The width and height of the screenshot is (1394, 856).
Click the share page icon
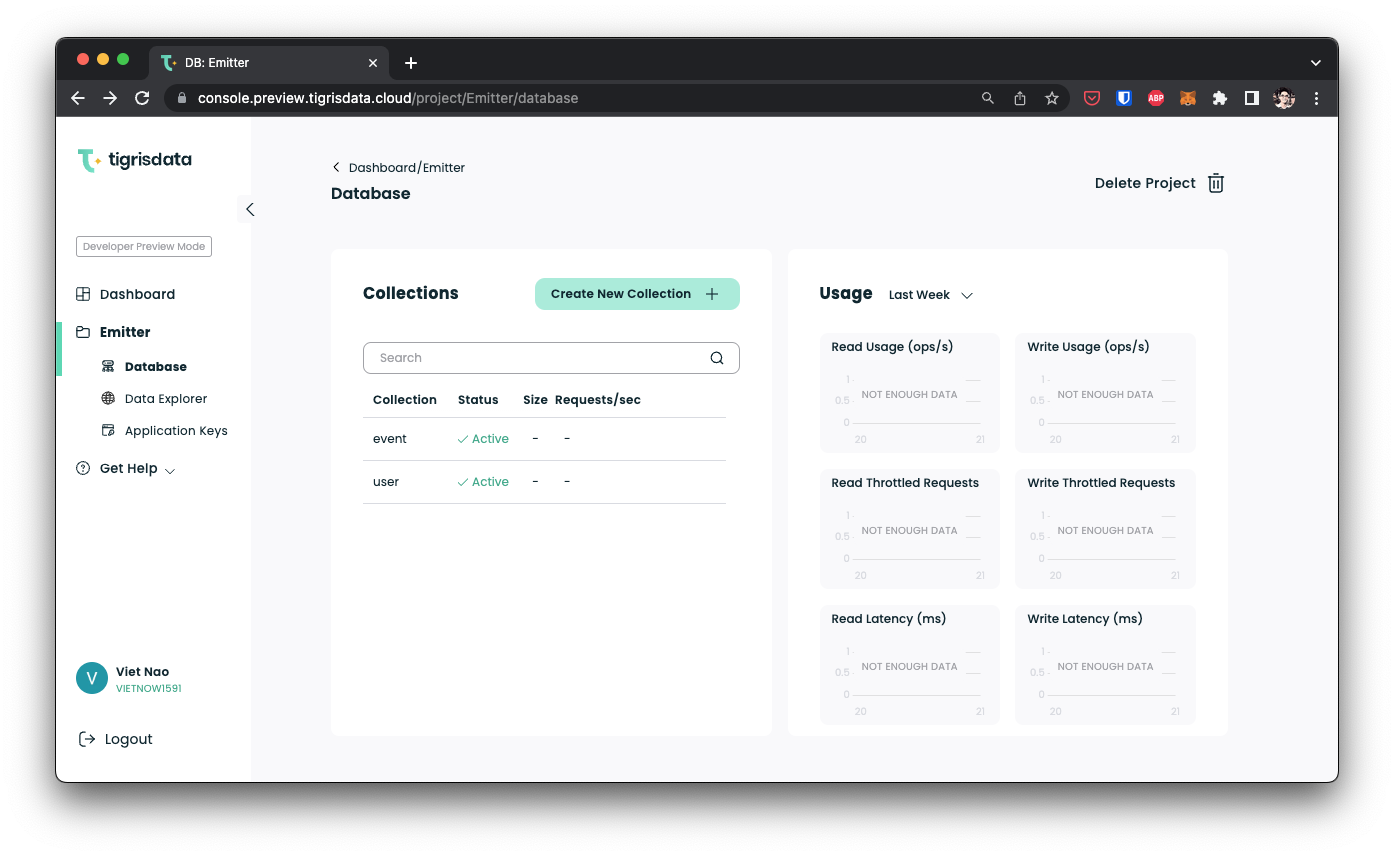(1020, 98)
